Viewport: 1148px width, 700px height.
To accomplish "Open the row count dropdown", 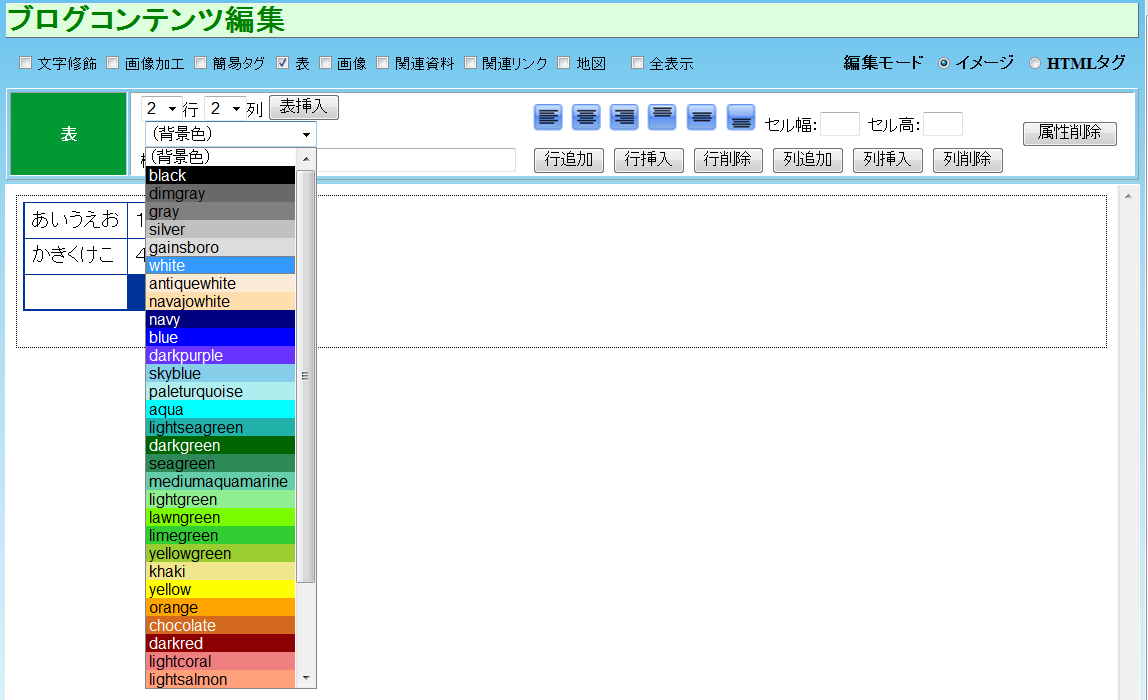I will (162, 108).
